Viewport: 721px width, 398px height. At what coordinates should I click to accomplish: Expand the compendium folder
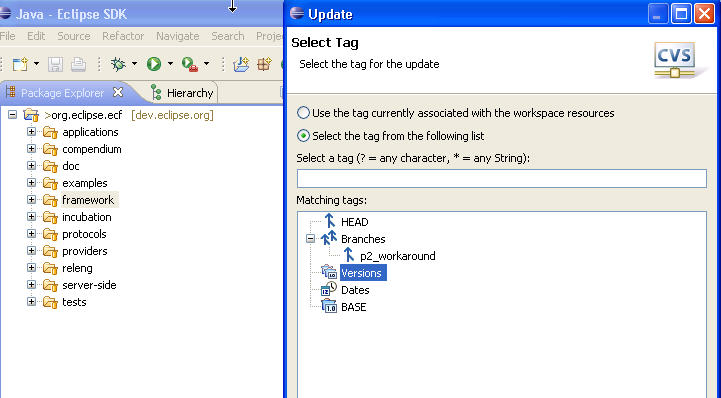pos(31,149)
